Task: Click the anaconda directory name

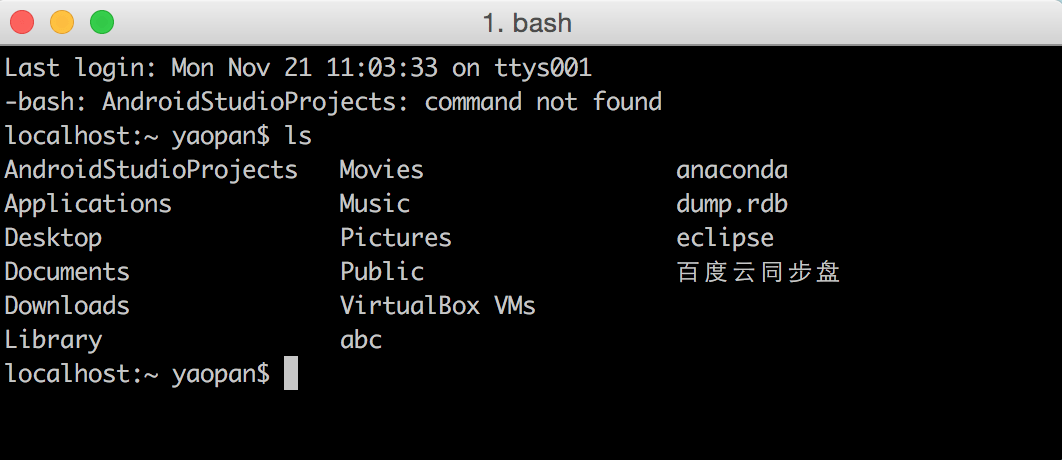Action: point(732,170)
